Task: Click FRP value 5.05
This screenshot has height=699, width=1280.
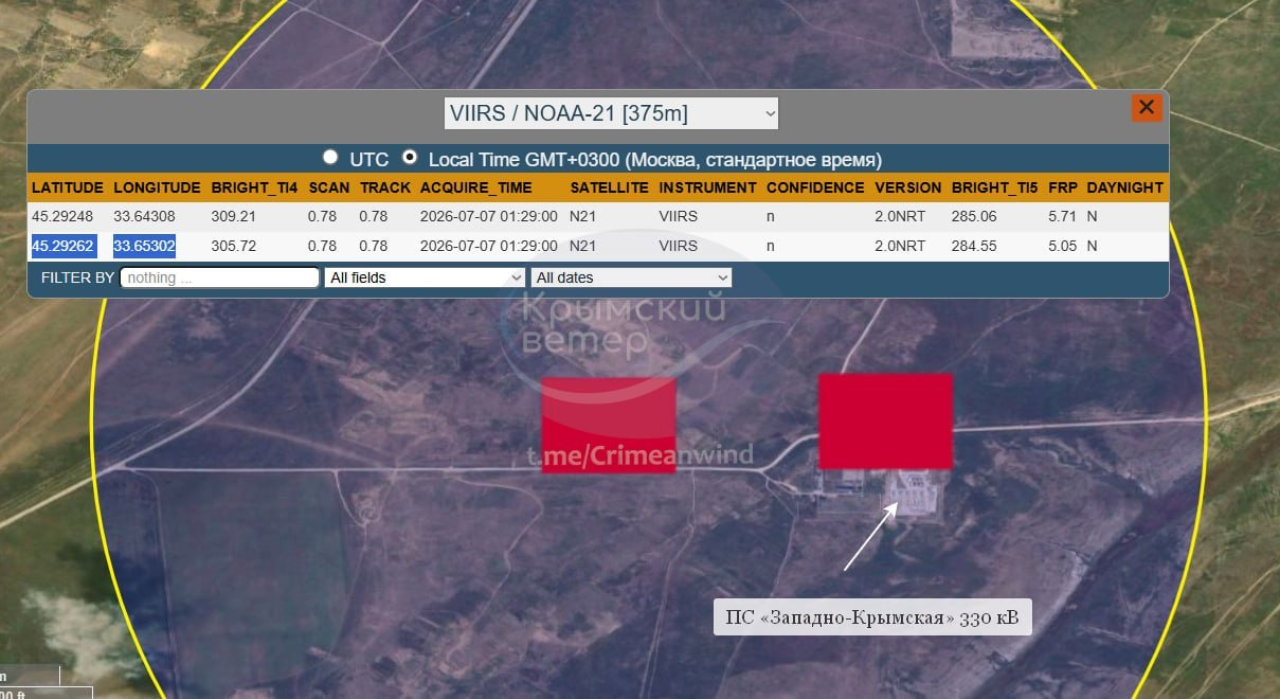Action: pyautogui.click(x=1062, y=246)
